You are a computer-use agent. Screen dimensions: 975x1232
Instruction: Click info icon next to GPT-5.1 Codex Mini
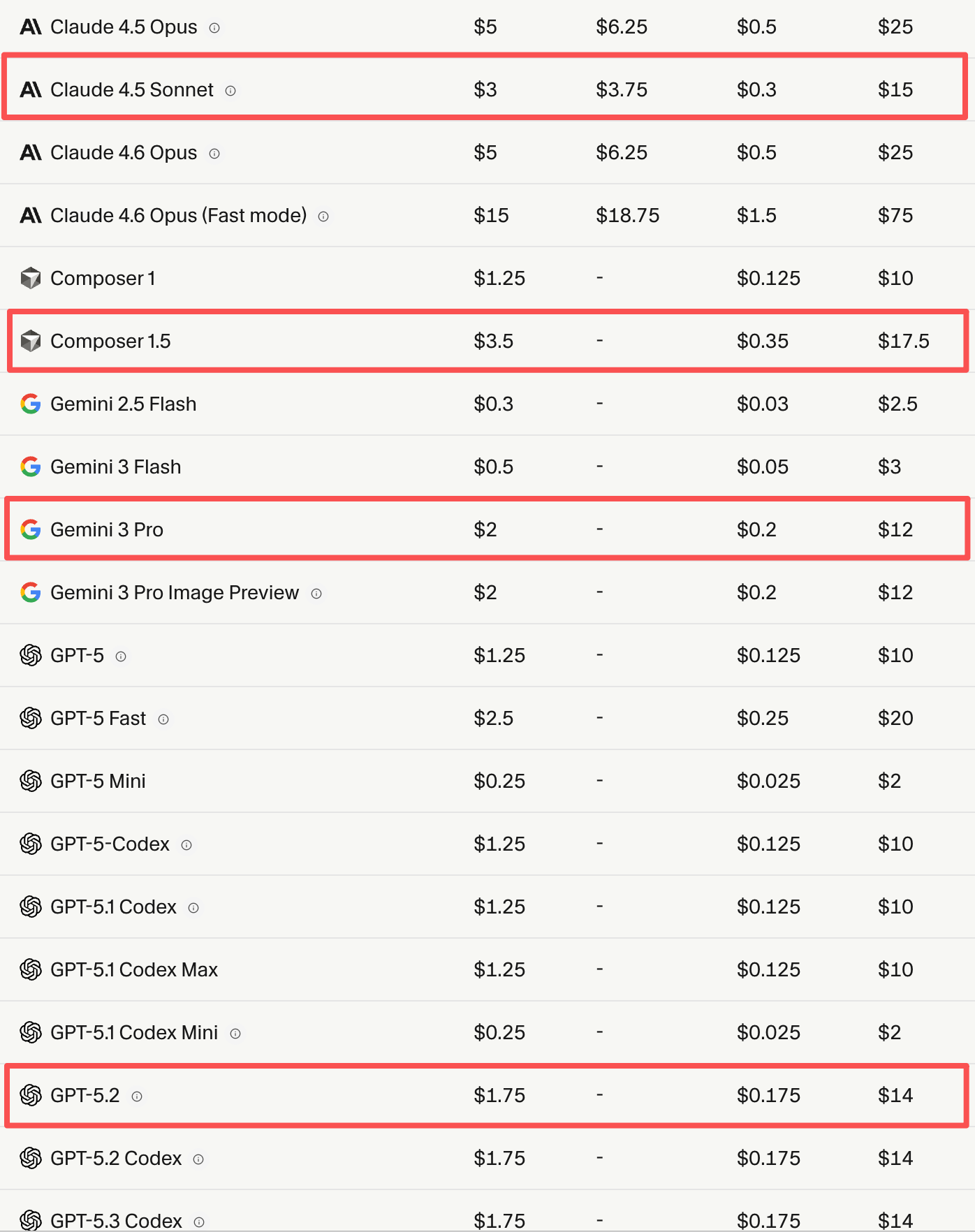tap(235, 1034)
